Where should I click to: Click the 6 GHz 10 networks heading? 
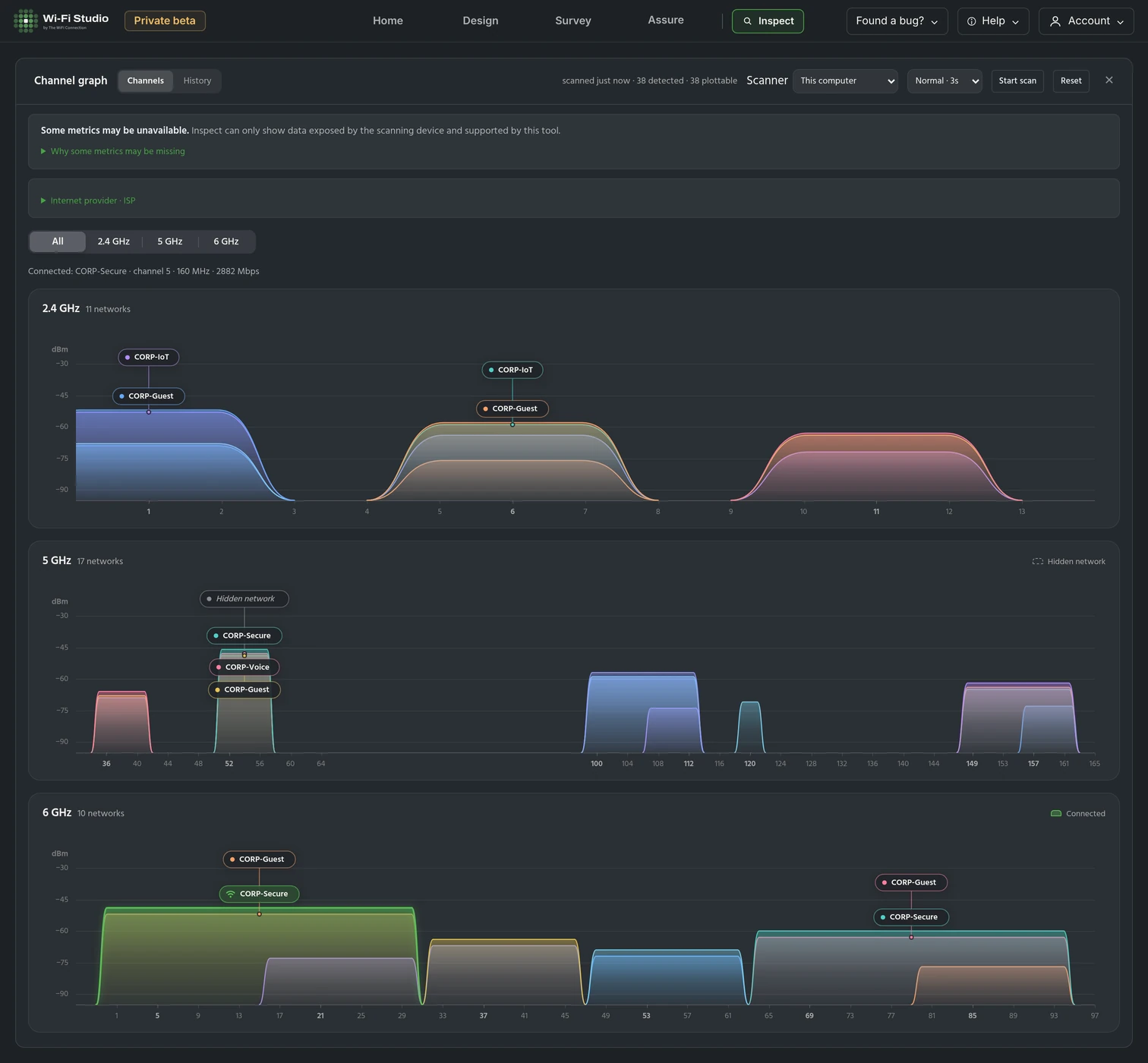pyautogui.click(x=83, y=812)
